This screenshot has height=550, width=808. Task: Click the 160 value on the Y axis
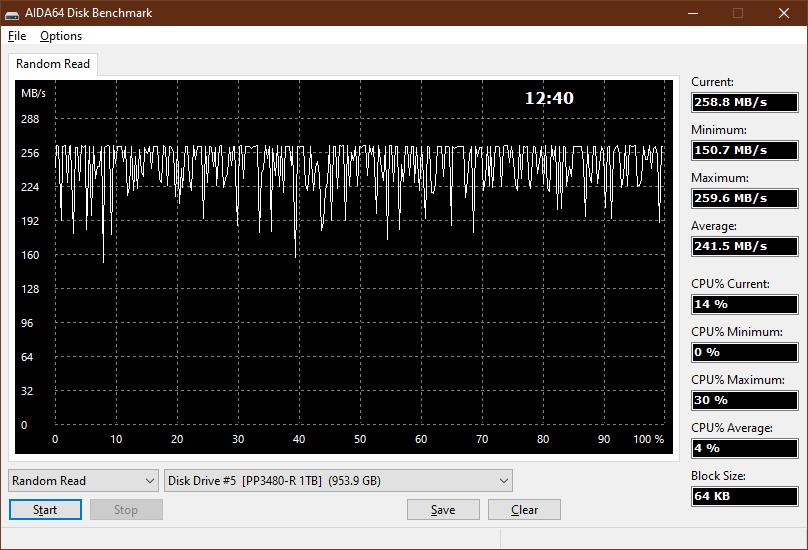pyautogui.click(x=30, y=255)
